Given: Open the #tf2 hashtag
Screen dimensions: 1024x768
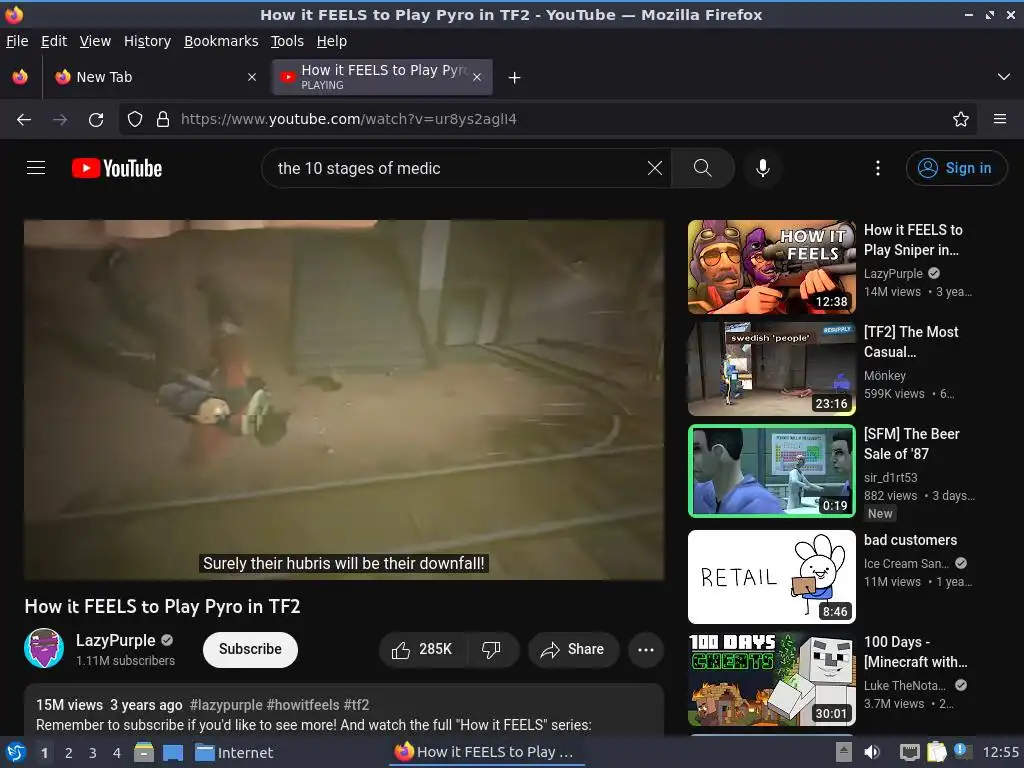Looking at the screenshot, I should pos(357,705).
